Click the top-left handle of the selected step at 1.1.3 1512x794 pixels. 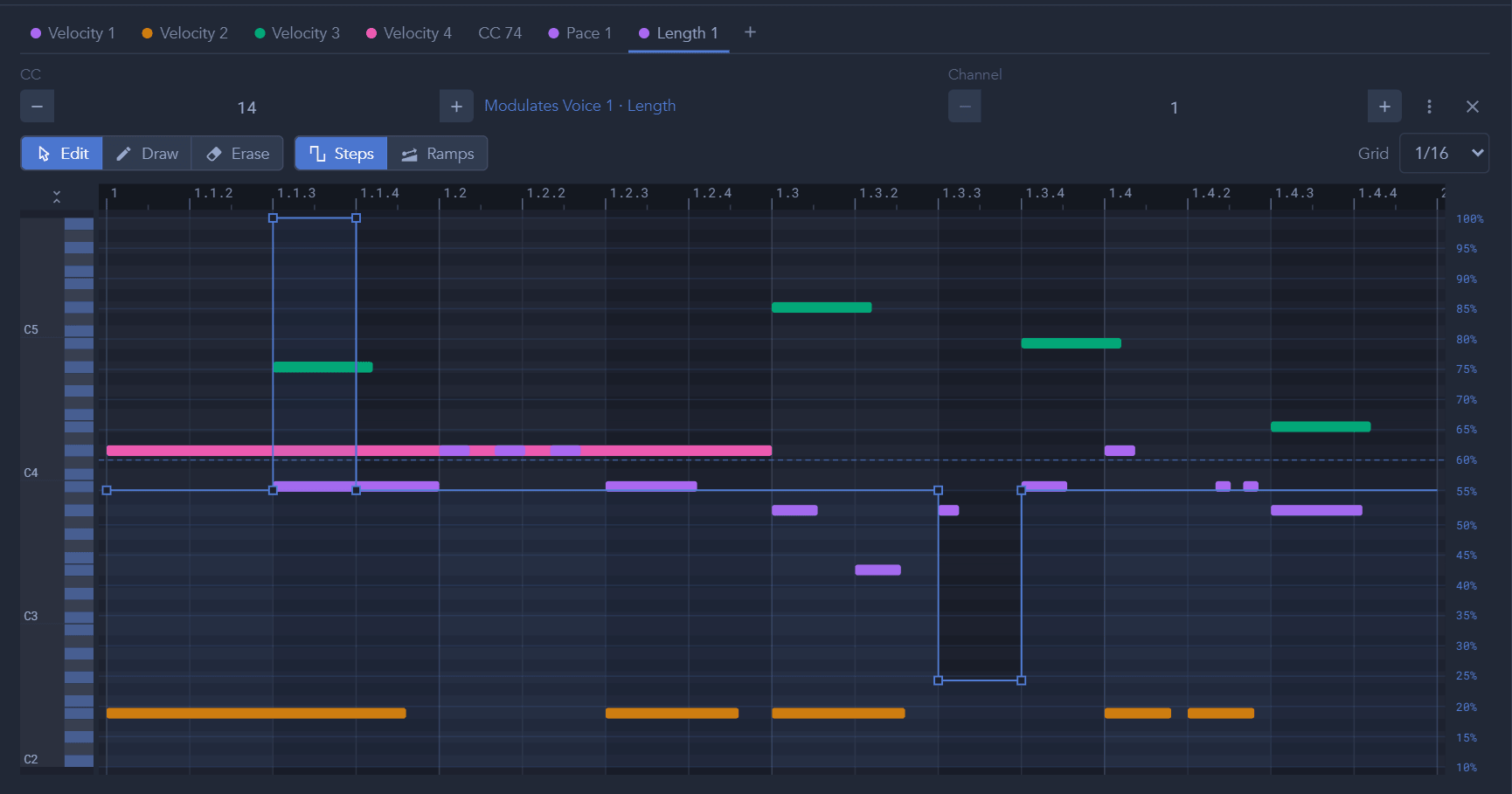pyautogui.click(x=273, y=218)
